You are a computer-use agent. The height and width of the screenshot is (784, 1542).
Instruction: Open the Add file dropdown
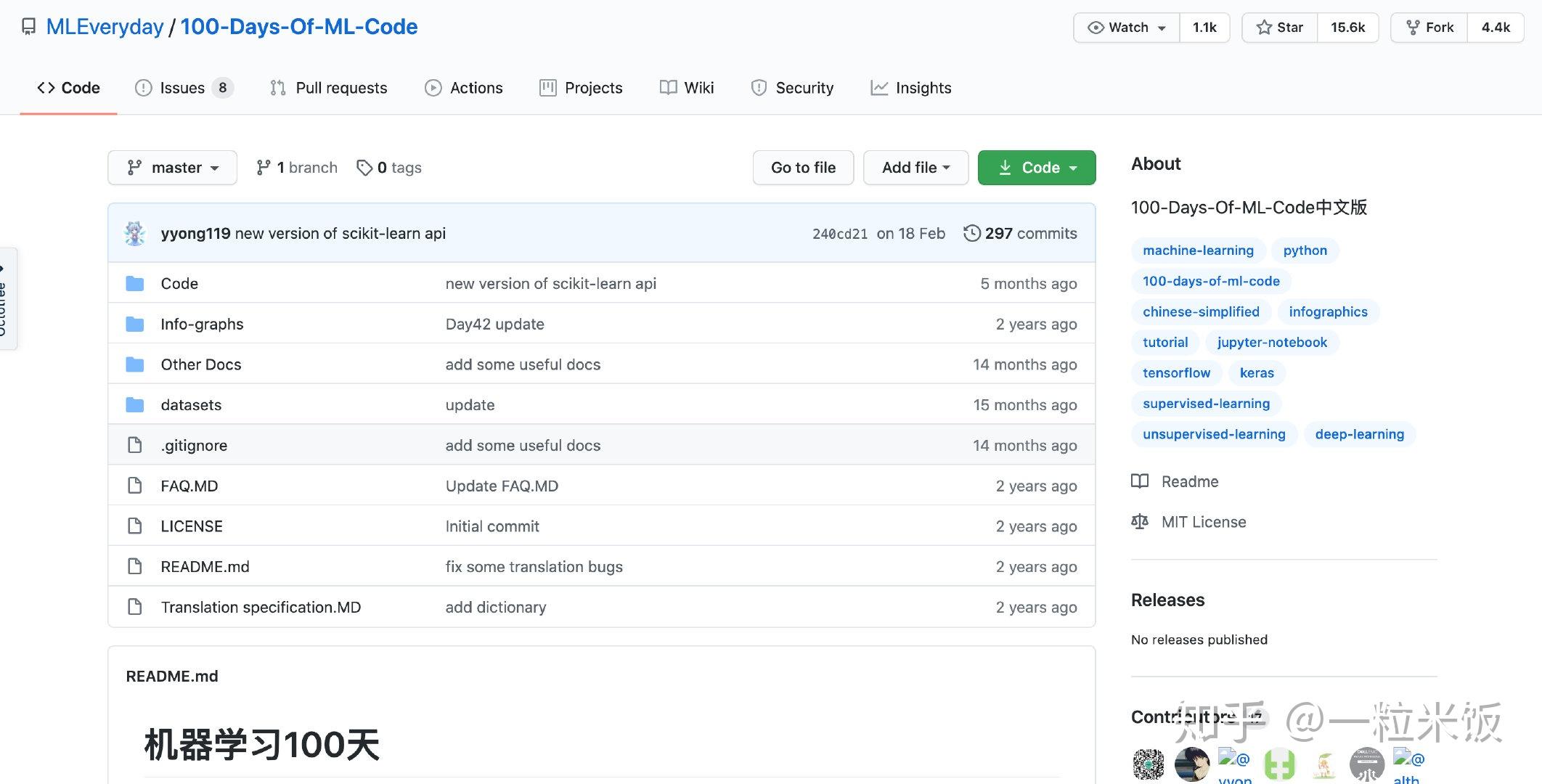coord(915,168)
